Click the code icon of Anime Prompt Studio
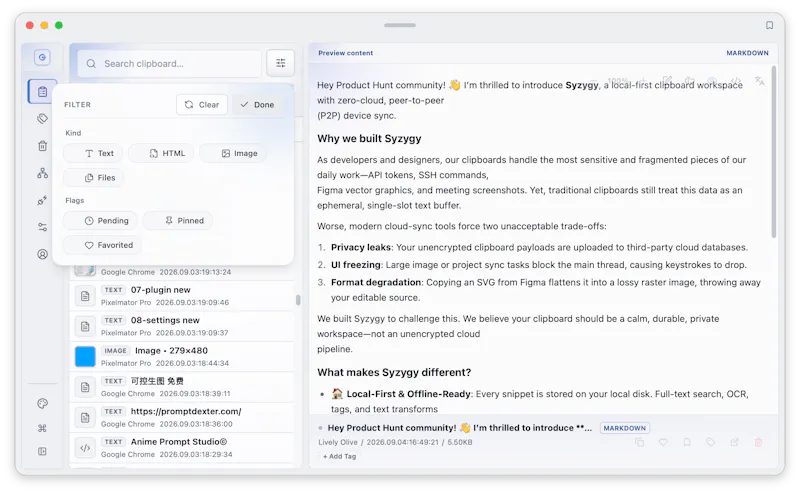 tap(85, 448)
